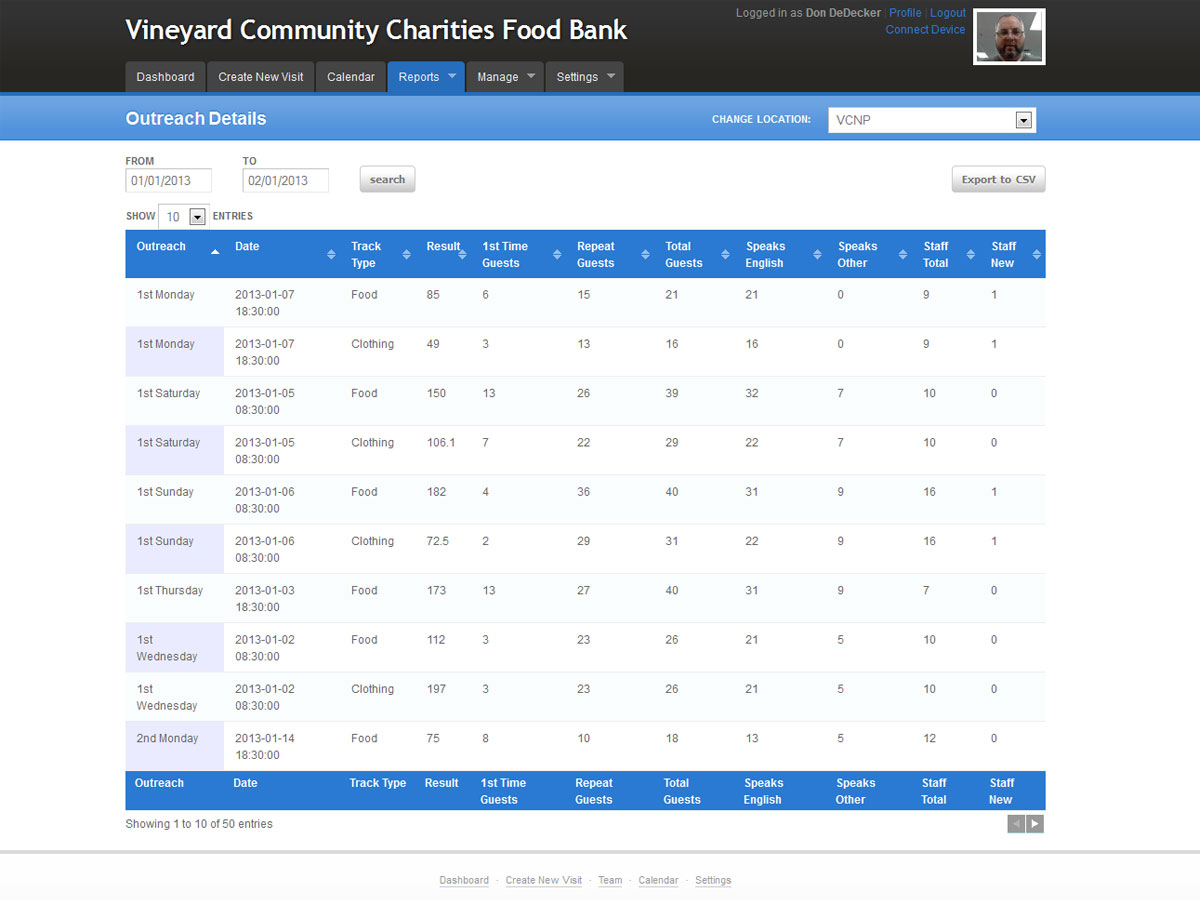Open the Show entries count dropdown
The height and width of the screenshot is (900, 1200).
tap(184, 217)
